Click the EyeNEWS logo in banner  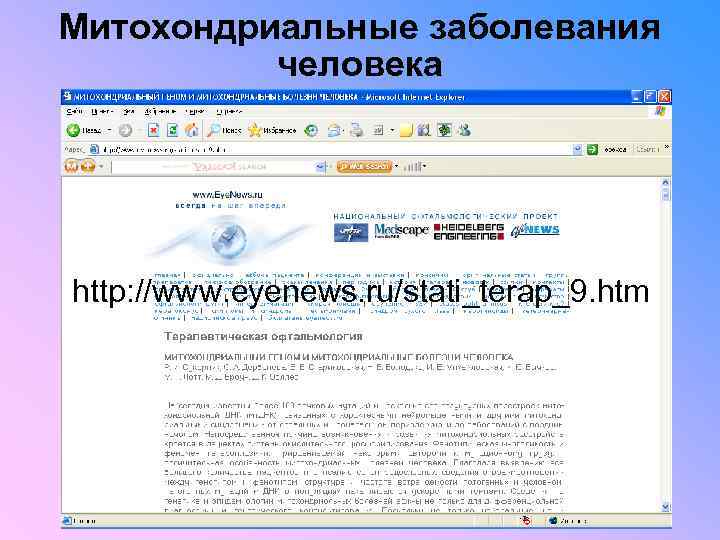point(535,230)
